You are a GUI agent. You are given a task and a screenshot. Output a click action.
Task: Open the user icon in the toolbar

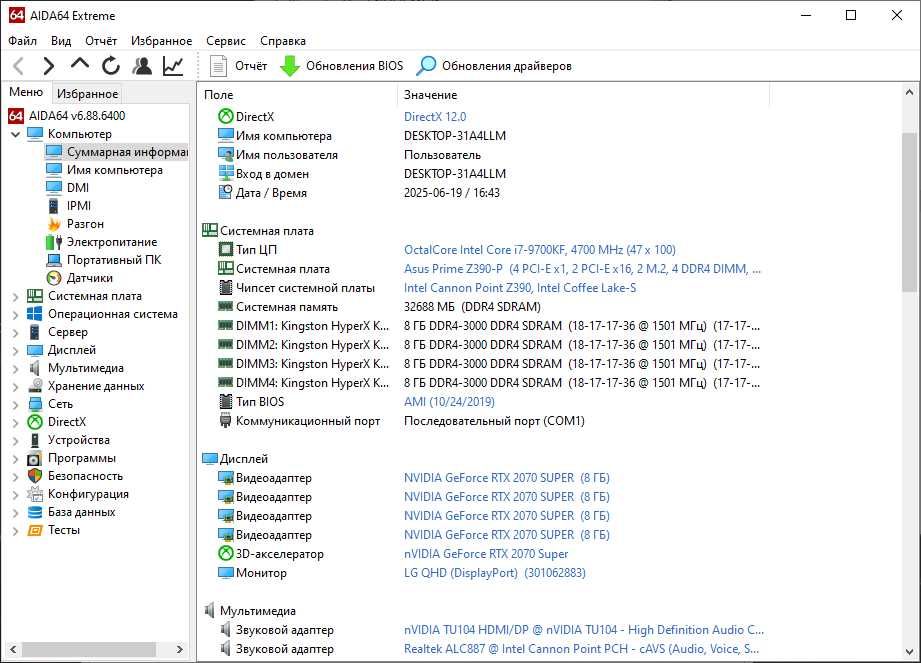pos(142,66)
